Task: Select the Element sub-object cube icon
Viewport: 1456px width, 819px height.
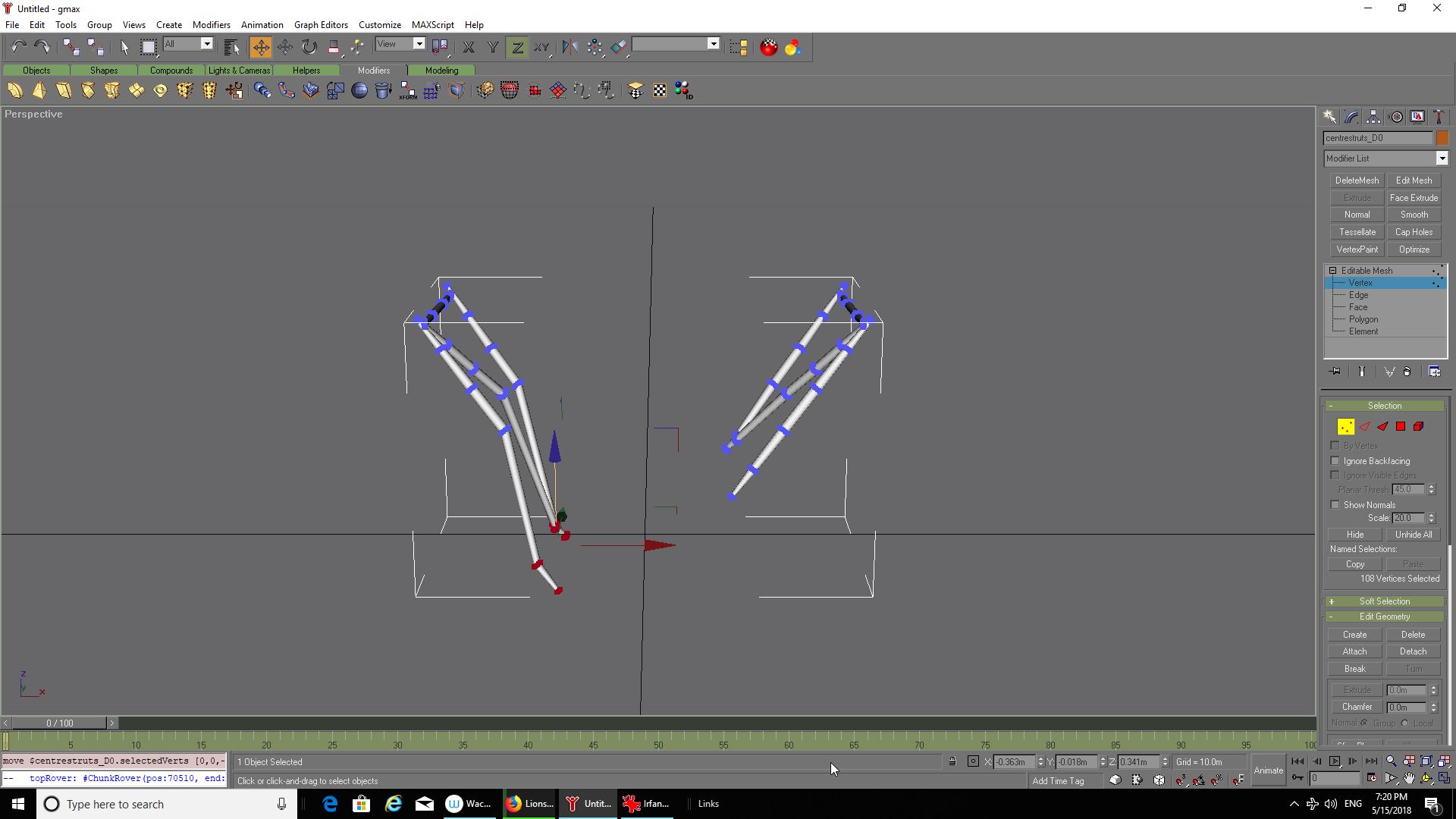Action: point(1419,426)
